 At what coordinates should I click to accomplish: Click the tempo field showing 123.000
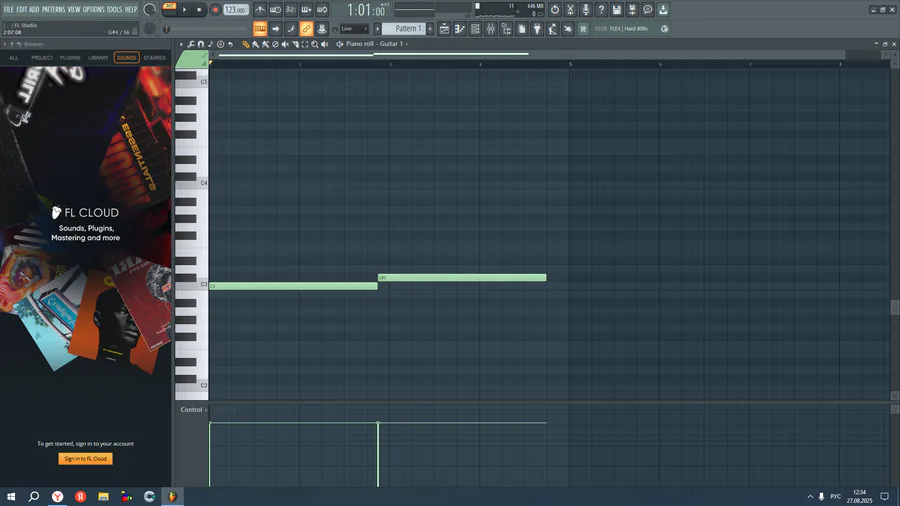[x=235, y=10]
